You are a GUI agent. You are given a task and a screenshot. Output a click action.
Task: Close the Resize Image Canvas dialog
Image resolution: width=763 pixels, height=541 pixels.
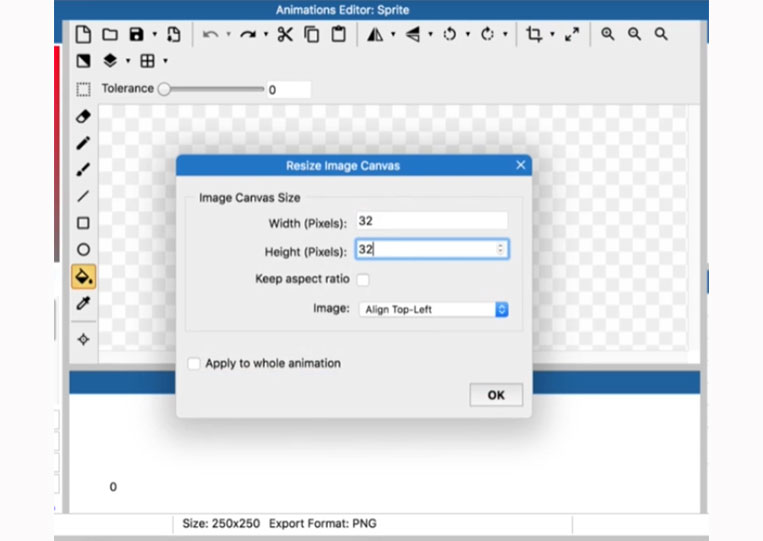pos(521,165)
